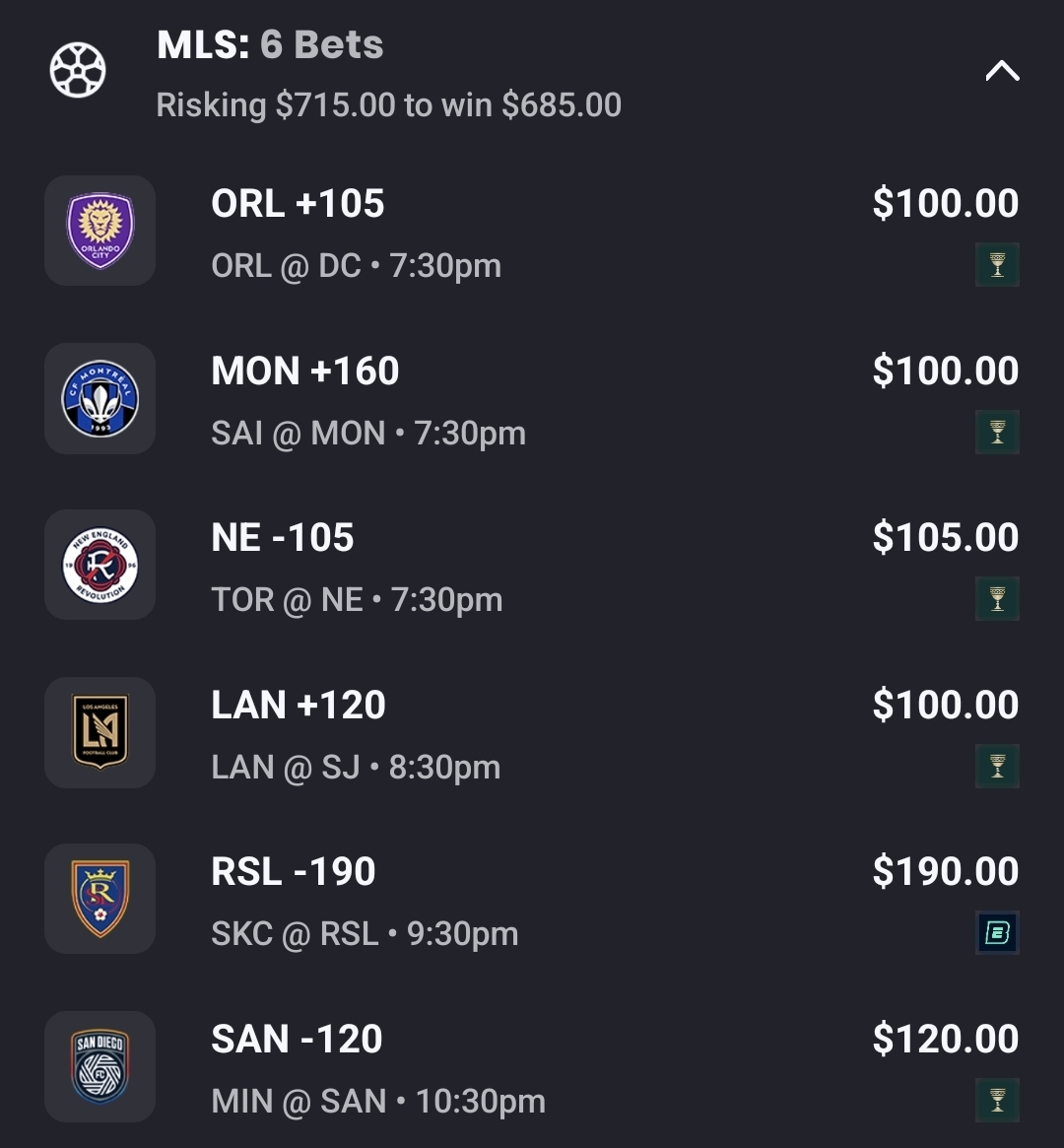
Task: Tap the New England Revolution logo
Action: coord(100,566)
